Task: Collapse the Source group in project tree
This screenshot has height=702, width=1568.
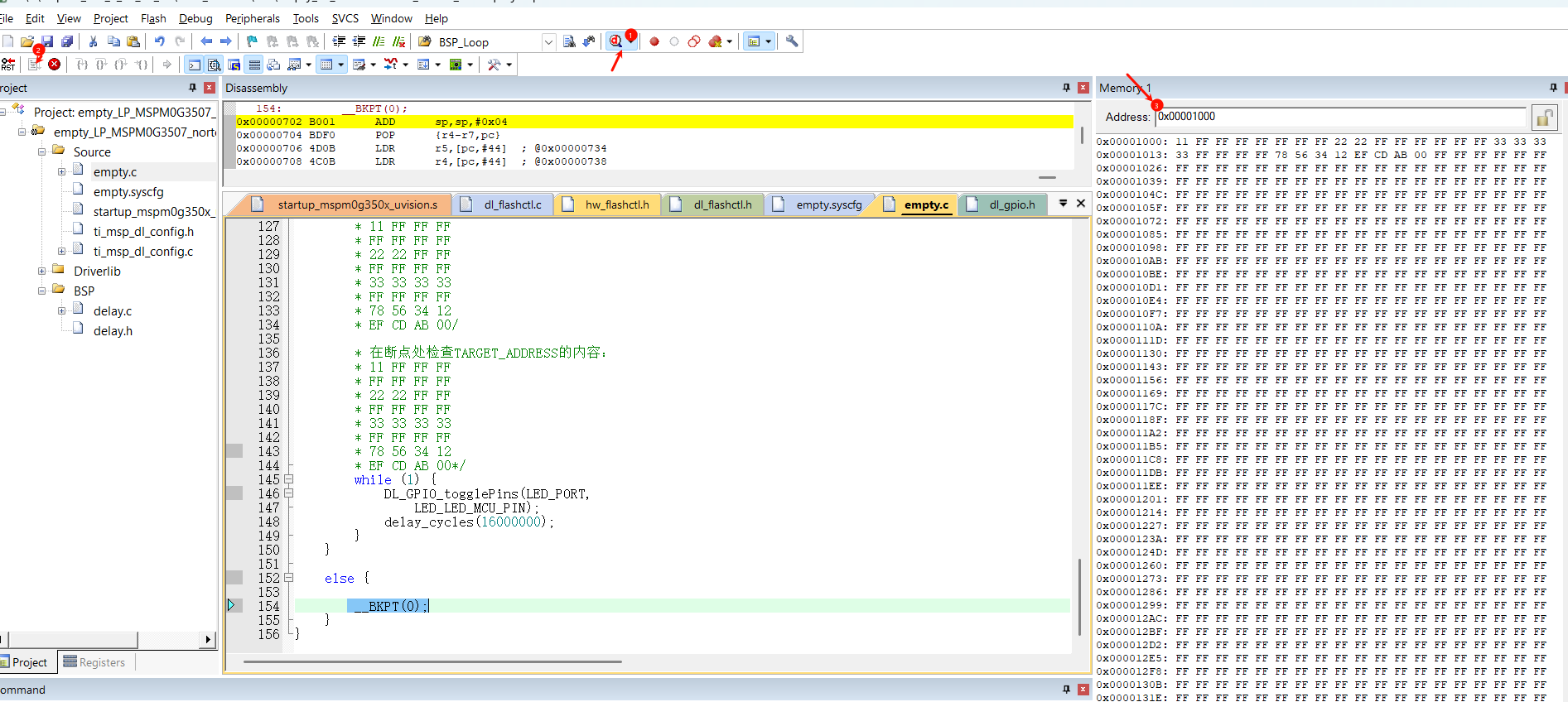Action: point(41,152)
